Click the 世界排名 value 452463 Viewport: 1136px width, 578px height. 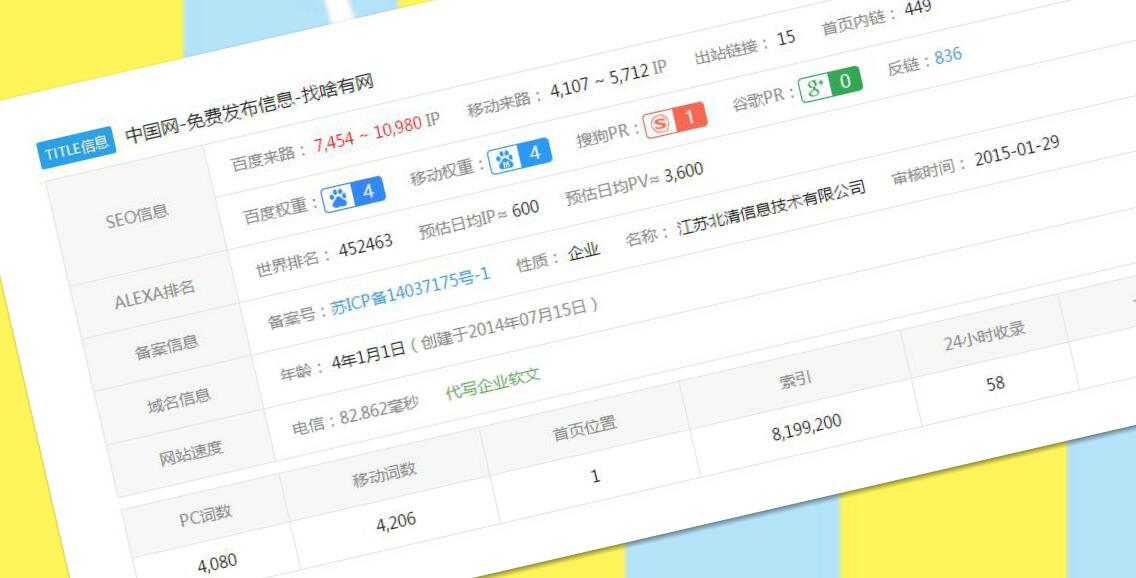point(366,246)
